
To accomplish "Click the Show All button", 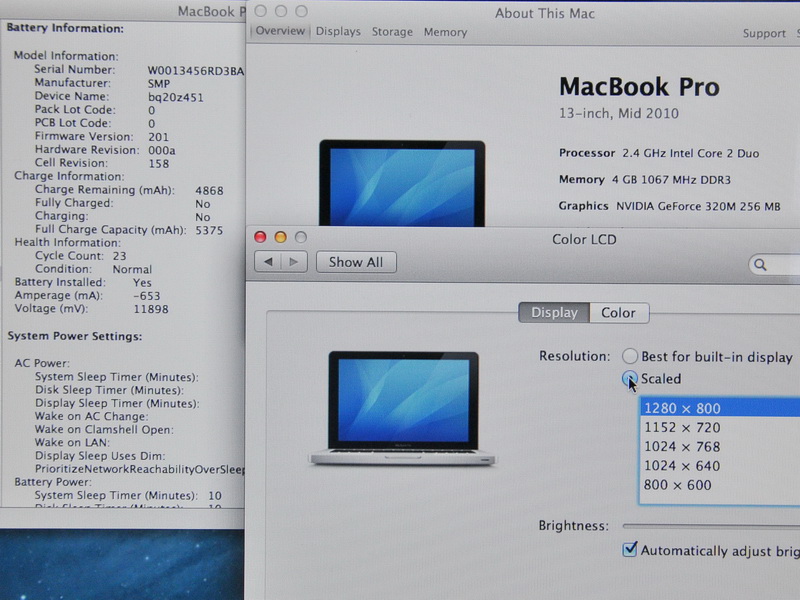I will point(356,262).
